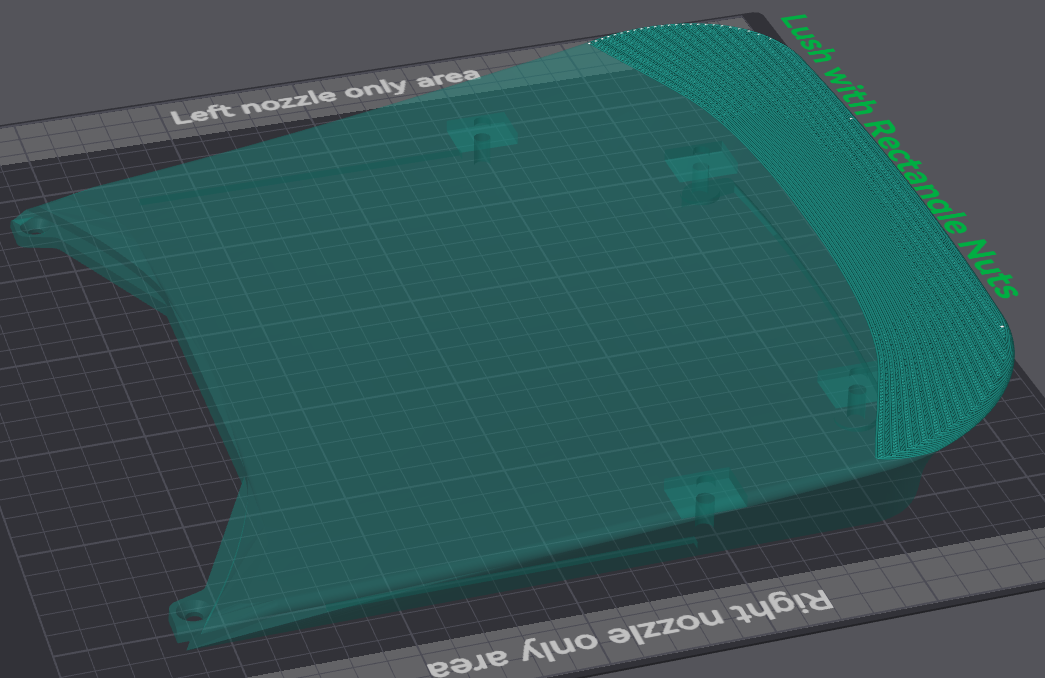Screen dimensions: 1045x678
Task: Select the upper-right nut mount inside the model
Action: [x=702, y=163]
